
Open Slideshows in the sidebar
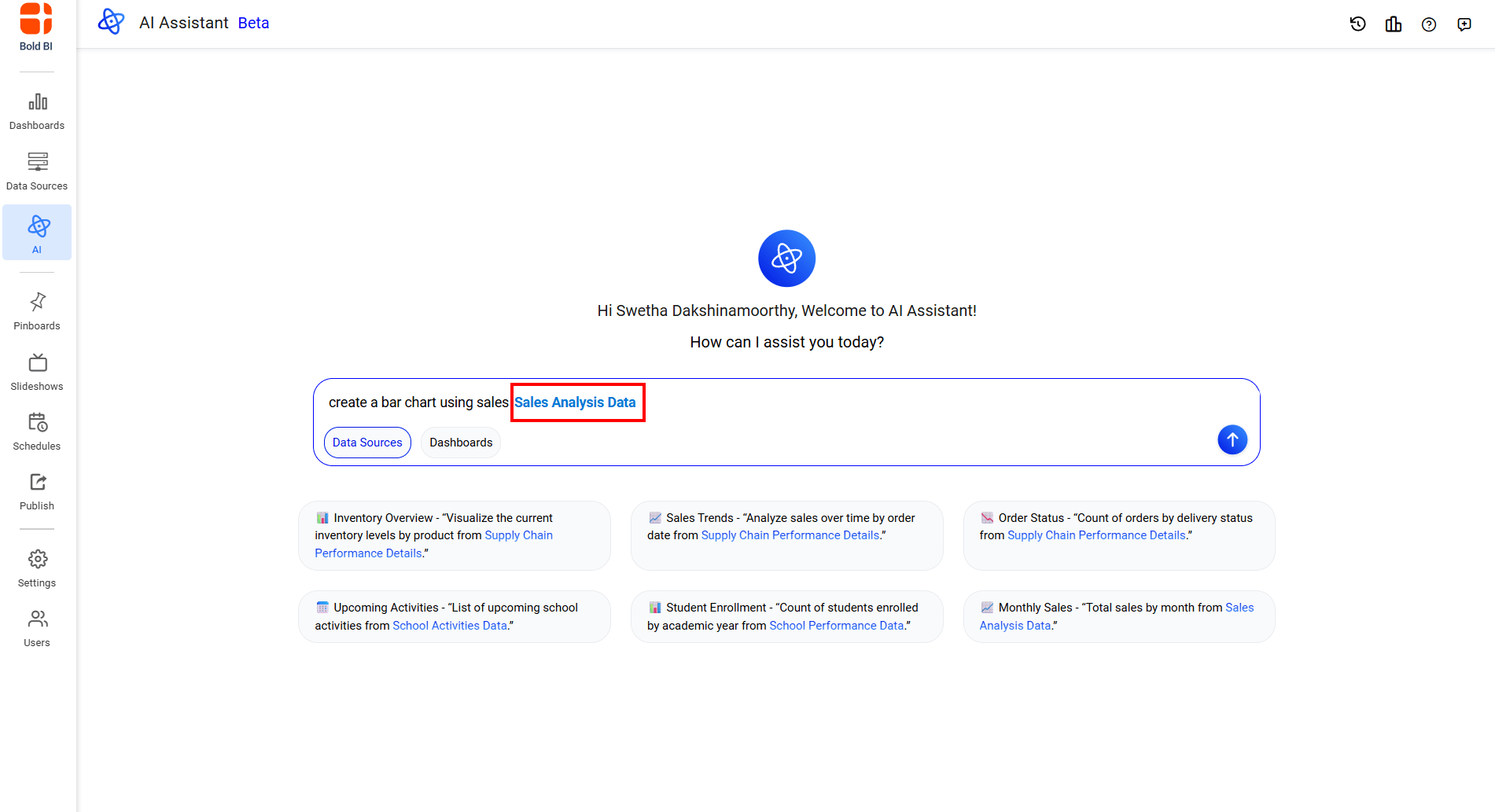point(37,372)
